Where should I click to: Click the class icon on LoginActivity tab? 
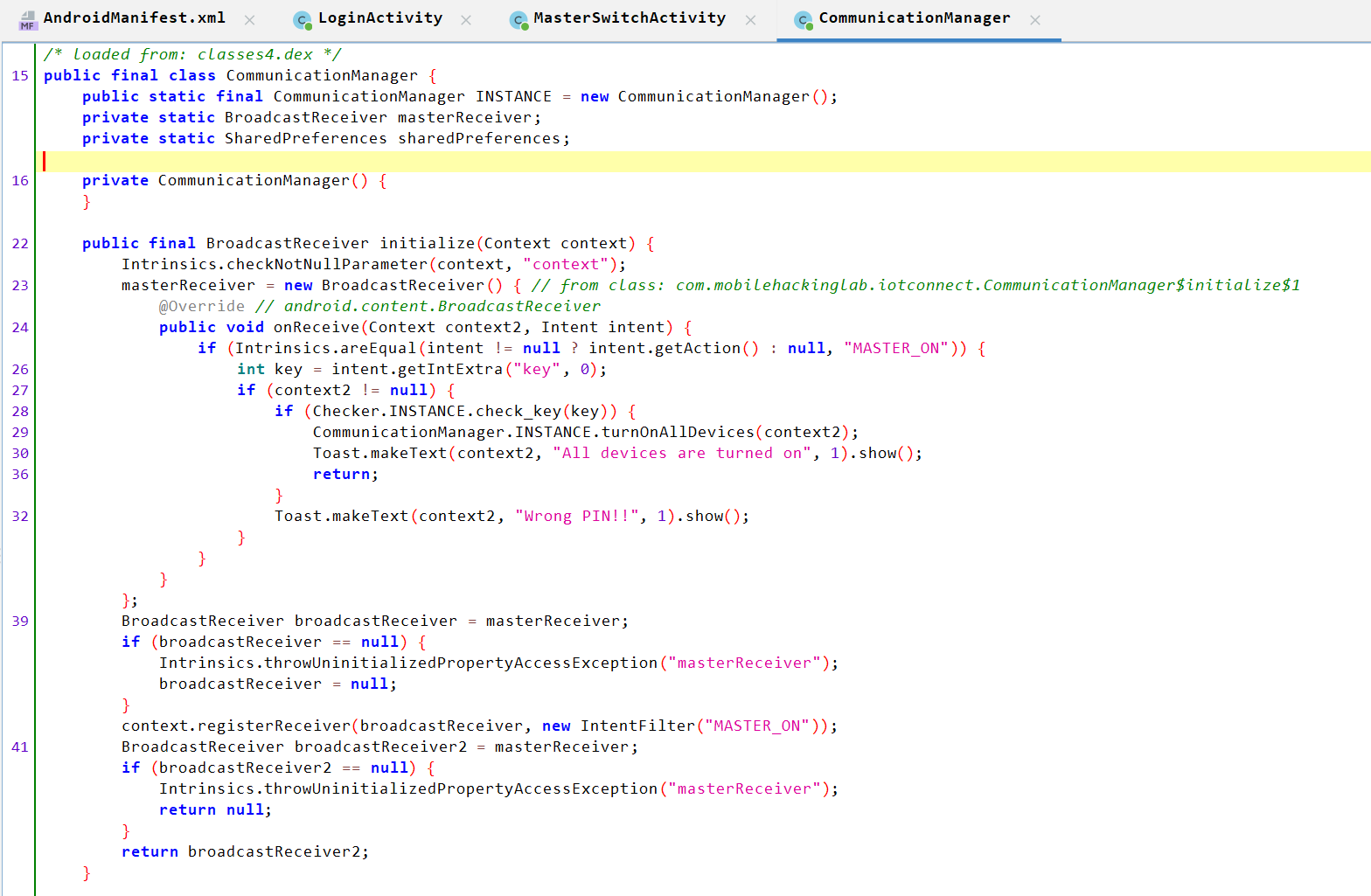pyautogui.click(x=303, y=20)
